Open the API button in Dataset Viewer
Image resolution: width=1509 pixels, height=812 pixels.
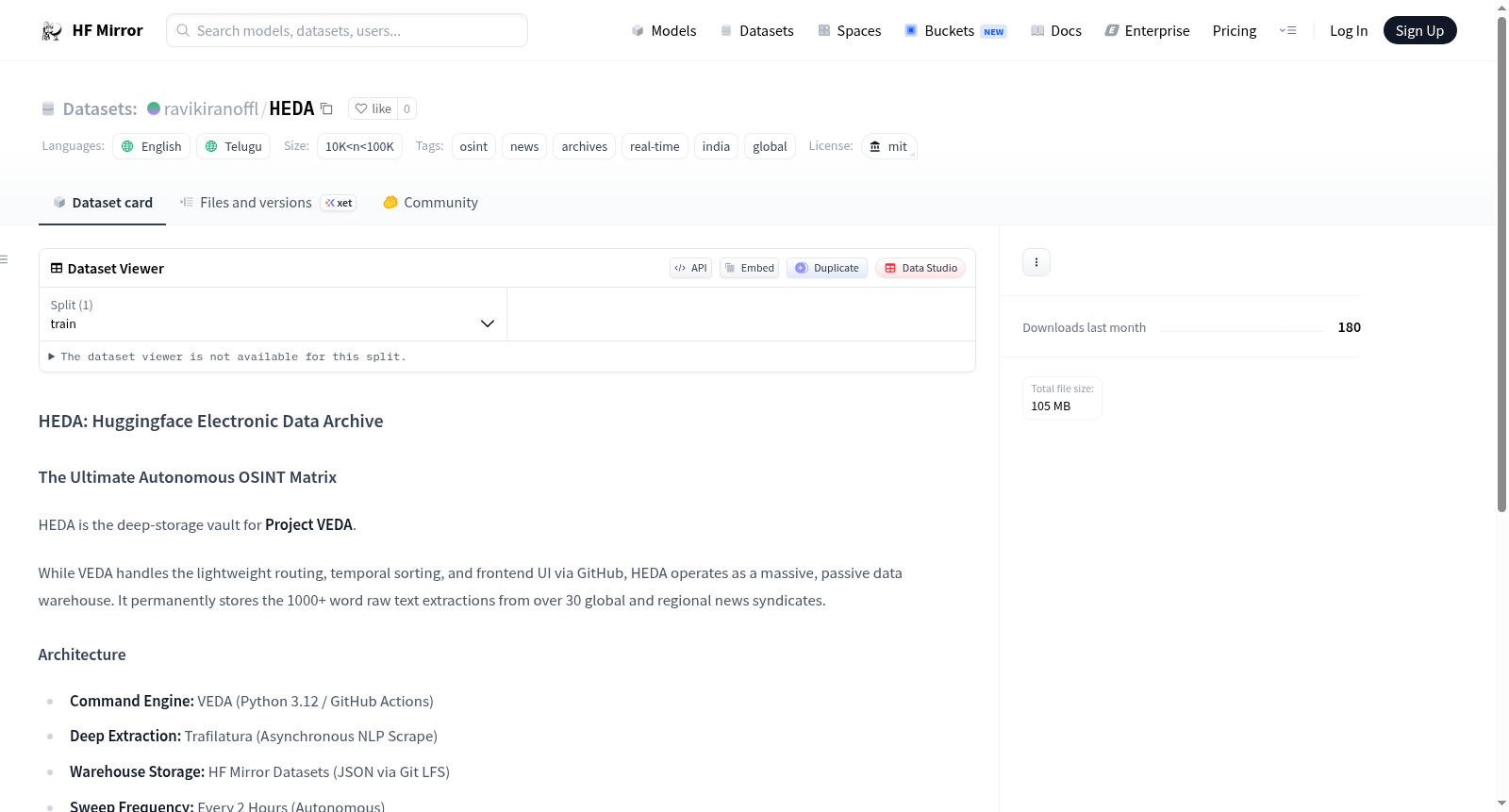click(690, 268)
